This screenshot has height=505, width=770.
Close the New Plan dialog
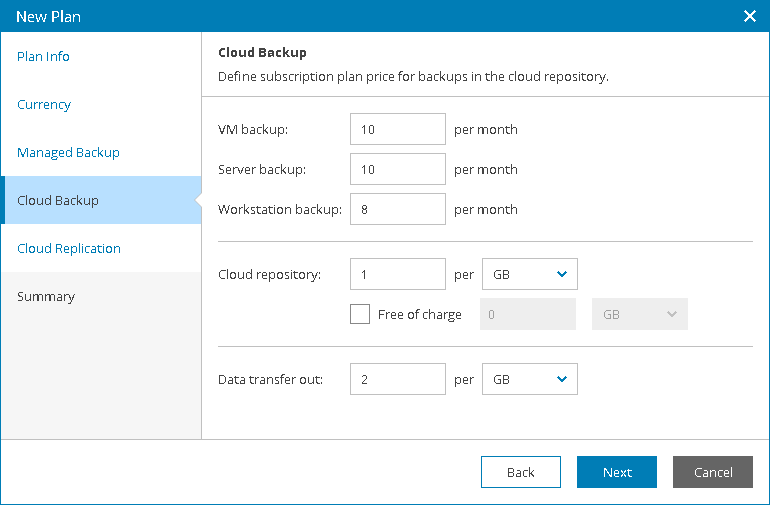pyautogui.click(x=749, y=16)
